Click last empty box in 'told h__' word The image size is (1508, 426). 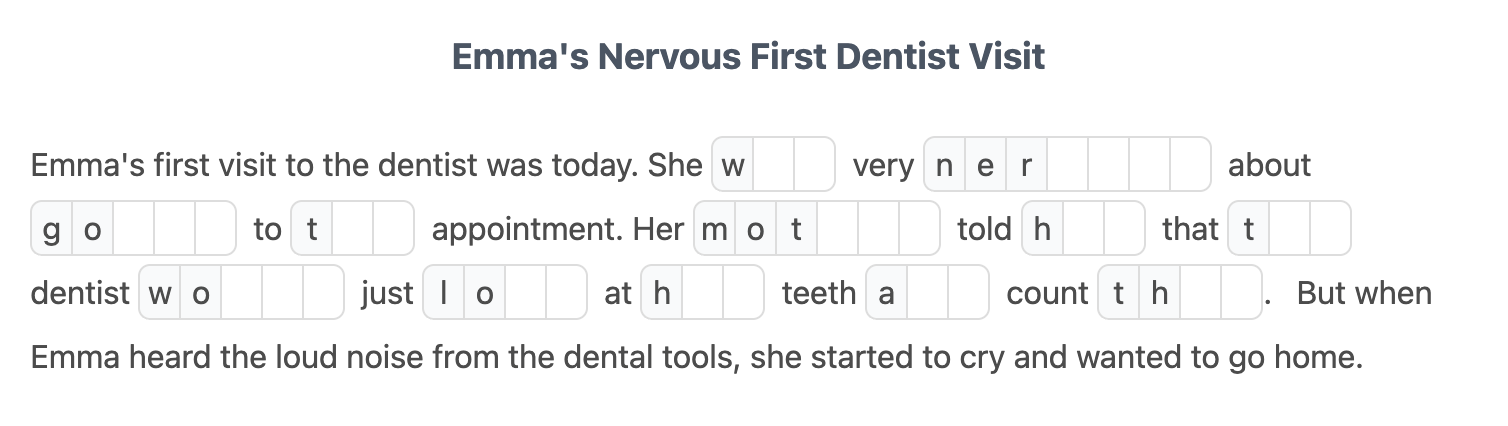coord(1124,229)
